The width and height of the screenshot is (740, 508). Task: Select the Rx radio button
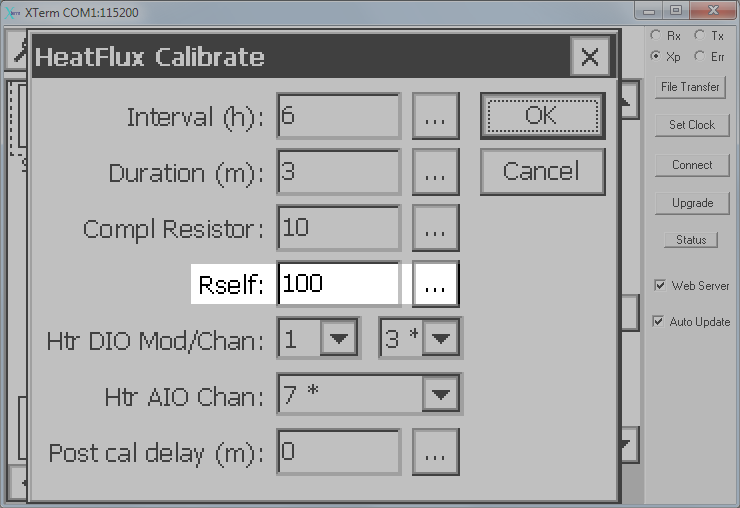(x=656, y=36)
